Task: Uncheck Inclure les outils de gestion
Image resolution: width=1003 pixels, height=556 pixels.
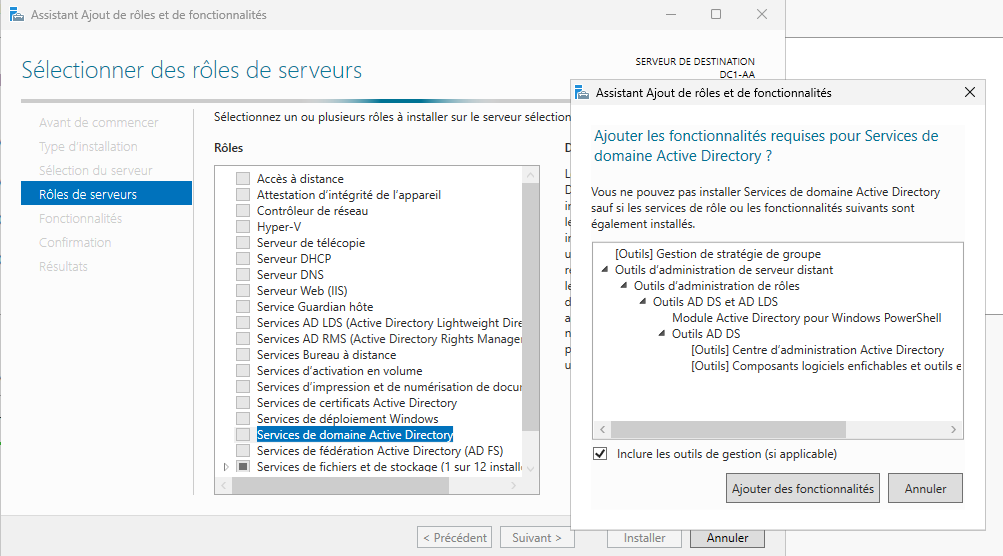Action: tap(600, 454)
